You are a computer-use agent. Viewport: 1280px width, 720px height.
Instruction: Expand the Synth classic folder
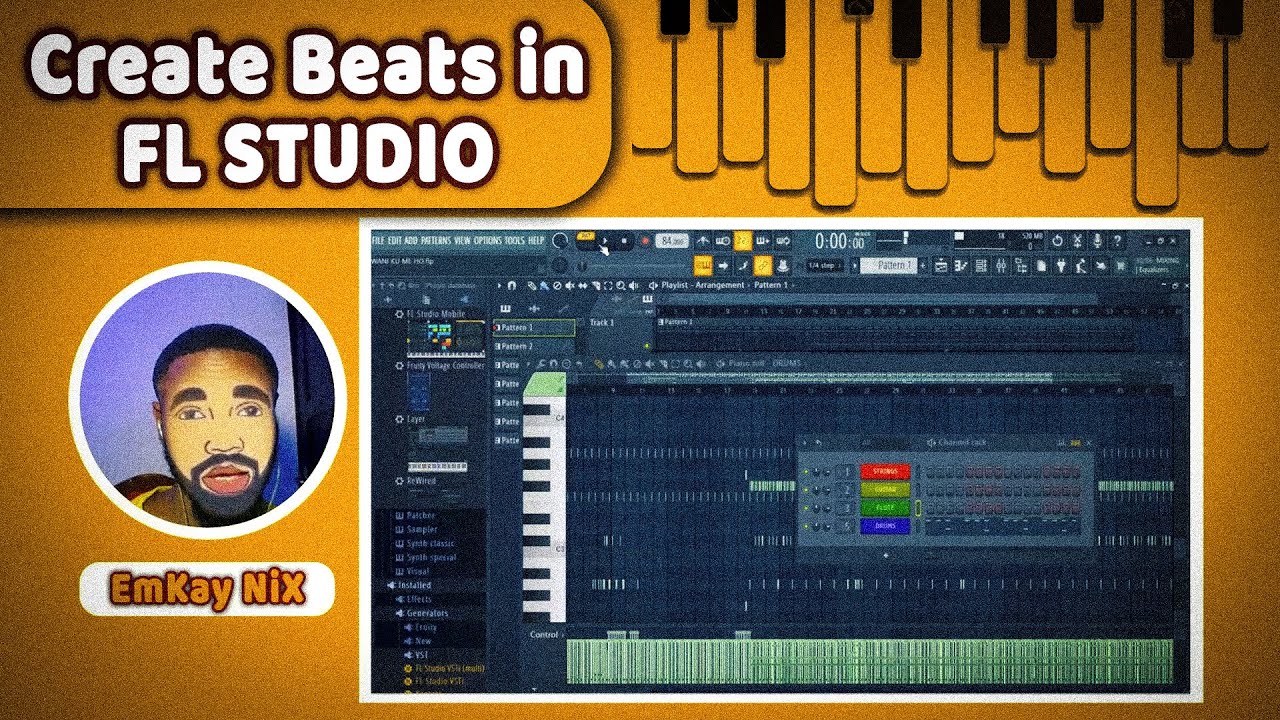pos(430,543)
